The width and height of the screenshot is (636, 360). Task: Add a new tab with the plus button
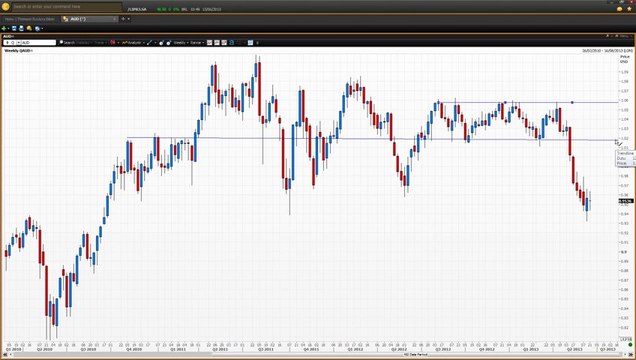[123, 19]
